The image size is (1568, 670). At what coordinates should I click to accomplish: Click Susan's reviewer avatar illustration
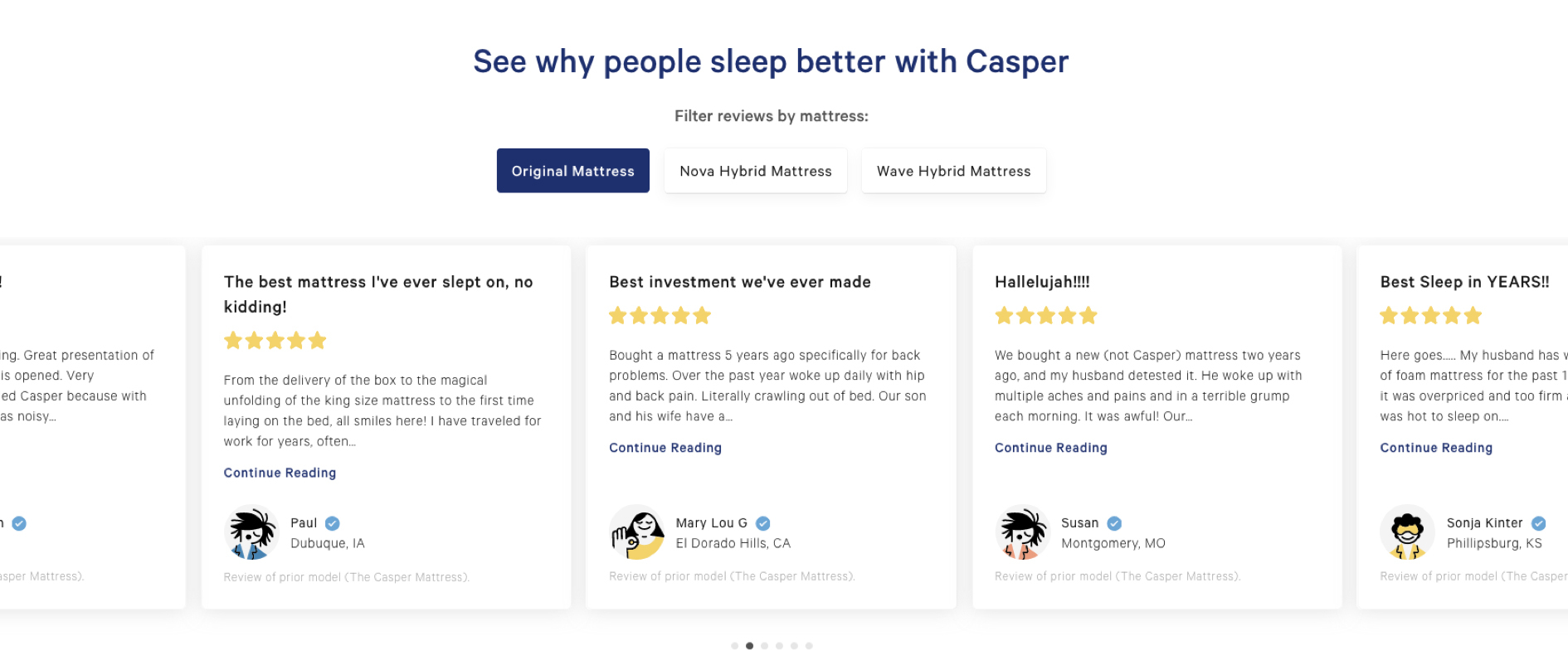click(1022, 532)
